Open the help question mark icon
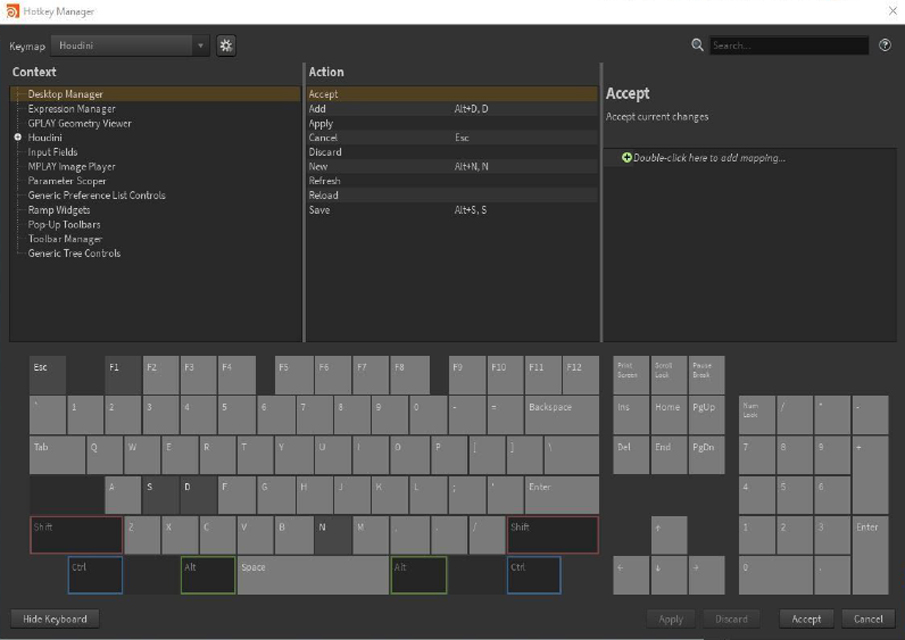This screenshot has height=640, width=905. tap(884, 45)
